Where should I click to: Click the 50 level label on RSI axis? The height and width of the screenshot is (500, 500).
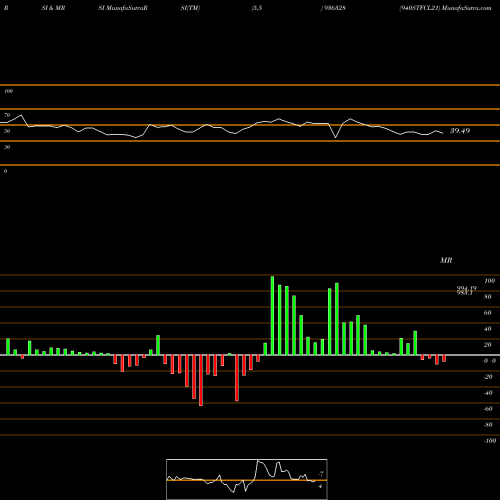tap(7, 131)
